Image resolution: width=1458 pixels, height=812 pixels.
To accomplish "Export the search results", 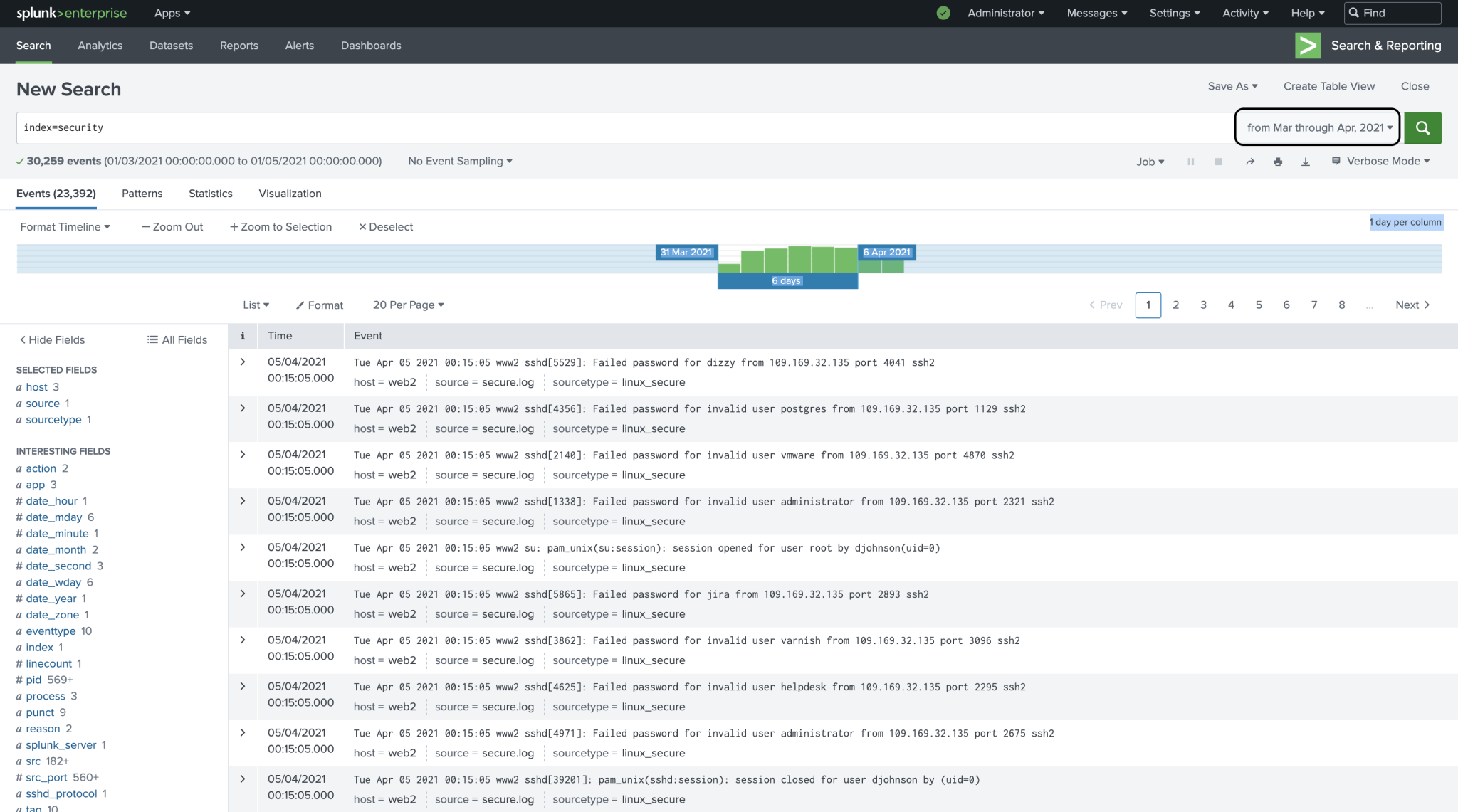I will click(x=1306, y=162).
